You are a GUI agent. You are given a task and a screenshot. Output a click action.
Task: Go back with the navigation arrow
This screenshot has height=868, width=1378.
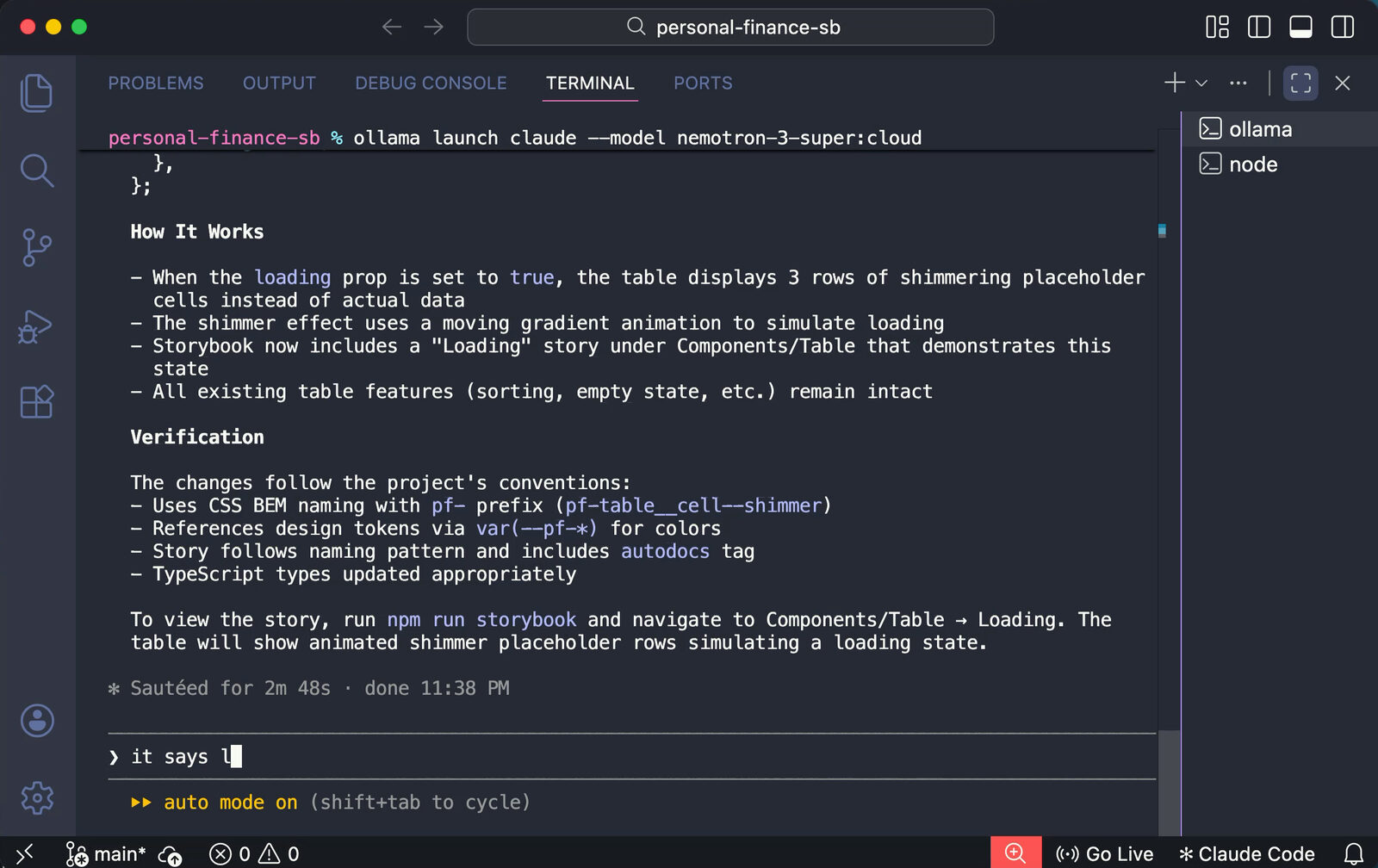[x=392, y=27]
